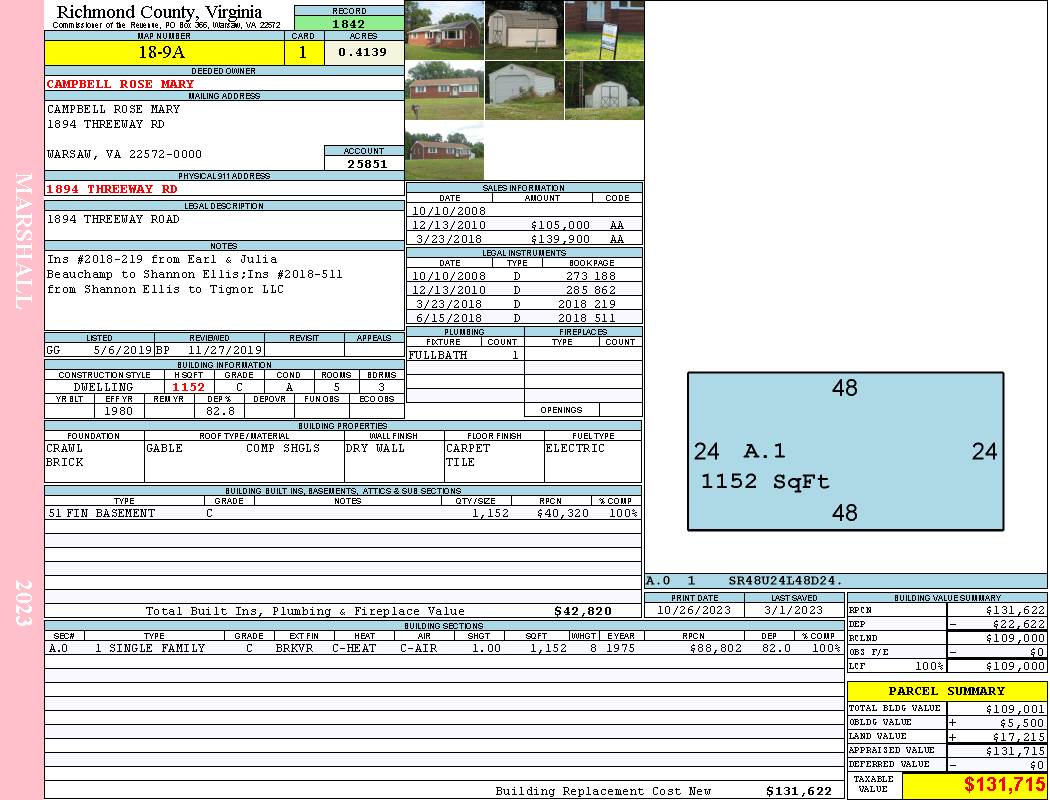Click the 51 FIN BASEMENT built-in row

tap(342, 513)
